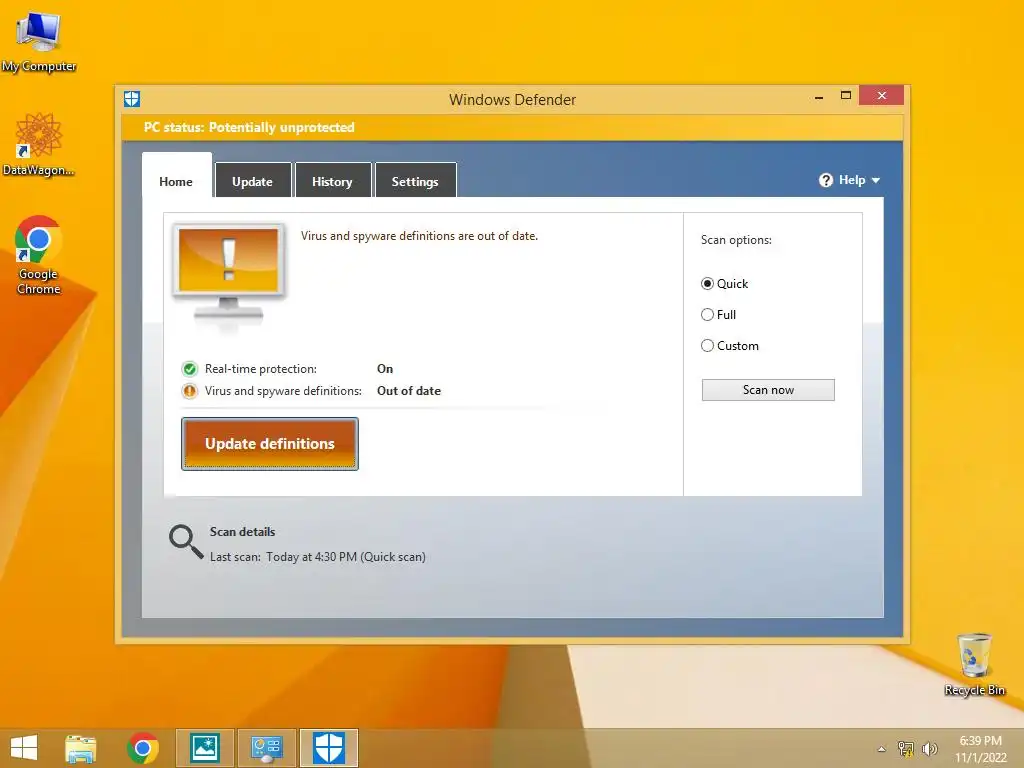Image resolution: width=1024 pixels, height=768 pixels.
Task: Click the Scan now button
Action: (x=768, y=390)
